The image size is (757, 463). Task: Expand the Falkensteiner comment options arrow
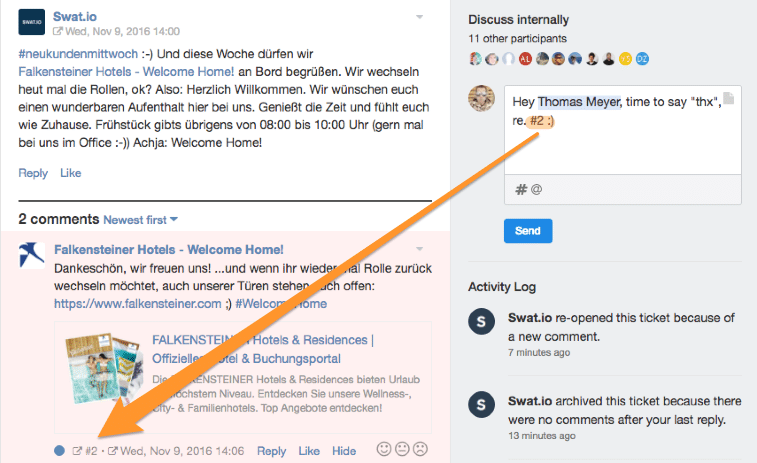coord(420,249)
